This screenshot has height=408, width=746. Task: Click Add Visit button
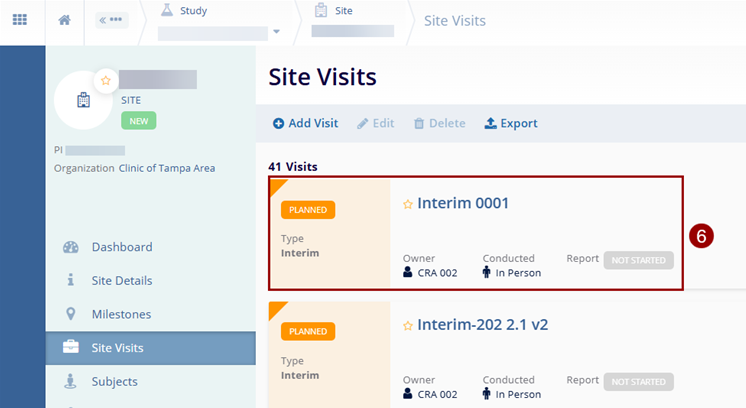(305, 123)
